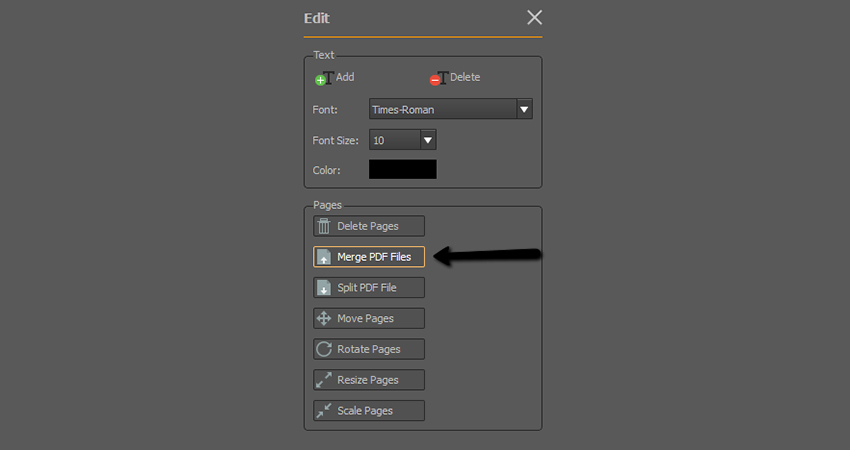The width and height of the screenshot is (850, 450).
Task: Open the Font dropdown arrow
Action: click(x=524, y=109)
